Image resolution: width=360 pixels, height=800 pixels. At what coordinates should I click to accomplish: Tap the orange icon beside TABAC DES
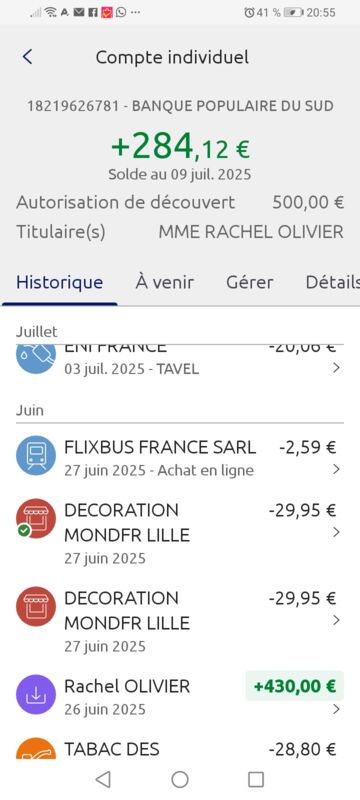(x=36, y=748)
